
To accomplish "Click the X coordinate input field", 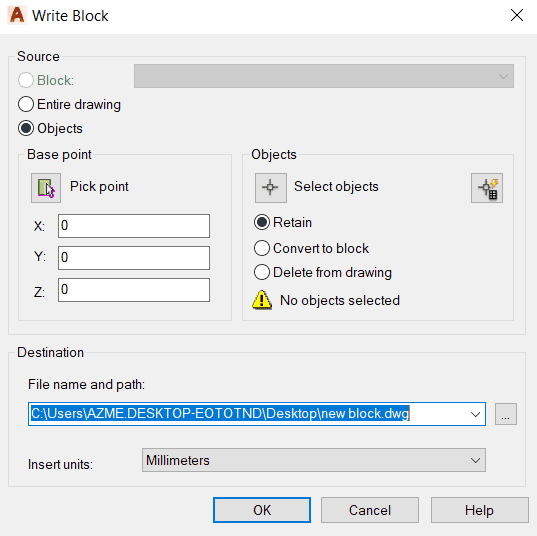I will click(x=134, y=226).
